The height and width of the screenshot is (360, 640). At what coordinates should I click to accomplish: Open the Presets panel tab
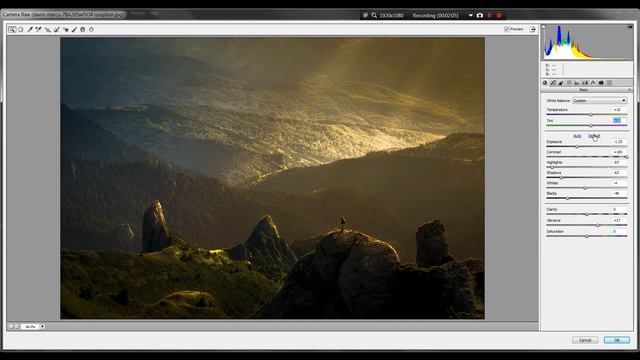[x=609, y=83]
